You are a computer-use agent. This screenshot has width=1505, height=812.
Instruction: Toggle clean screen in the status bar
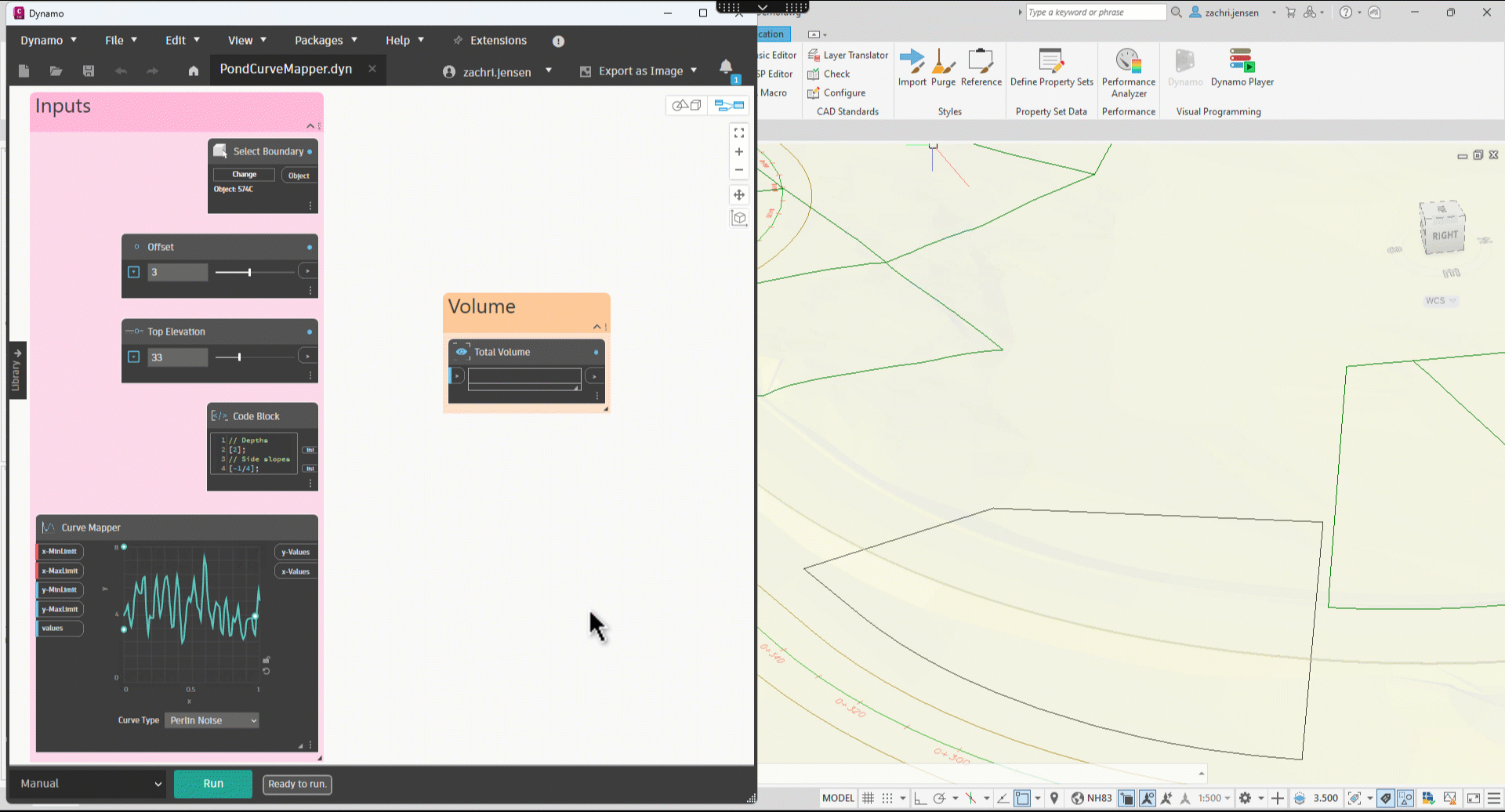tap(1474, 799)
